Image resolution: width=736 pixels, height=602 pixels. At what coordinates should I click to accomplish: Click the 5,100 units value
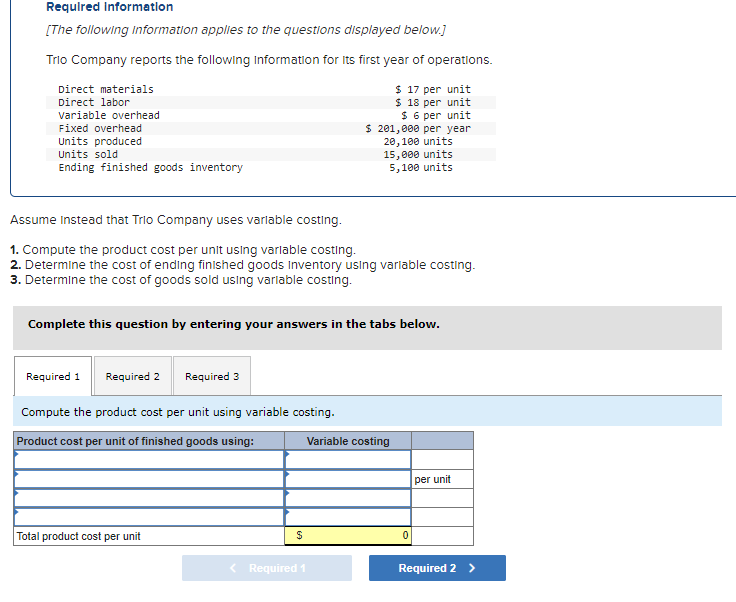(421, 168)
